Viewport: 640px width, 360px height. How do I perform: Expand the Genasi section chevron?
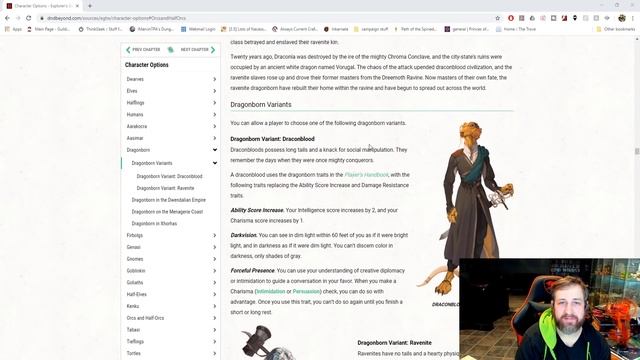214,247
